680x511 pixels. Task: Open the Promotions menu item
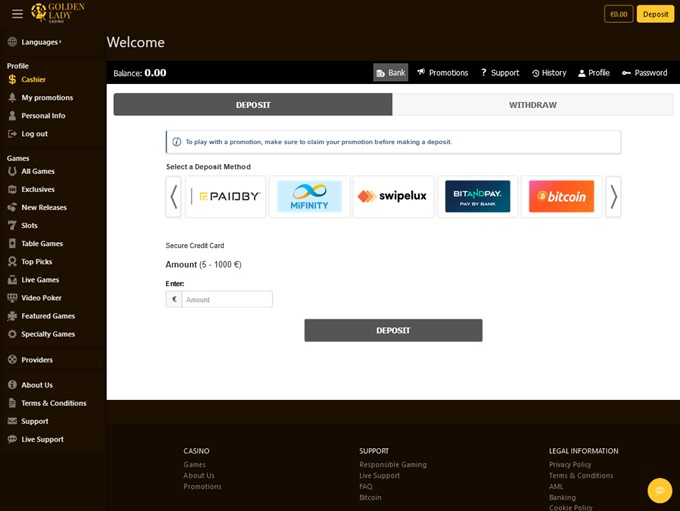click(442, 73)
